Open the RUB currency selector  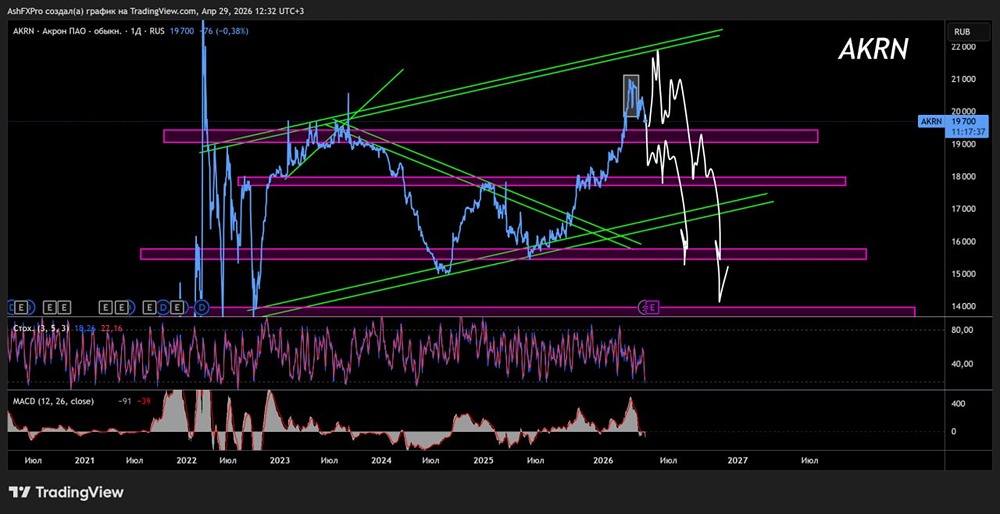(966, 31)
